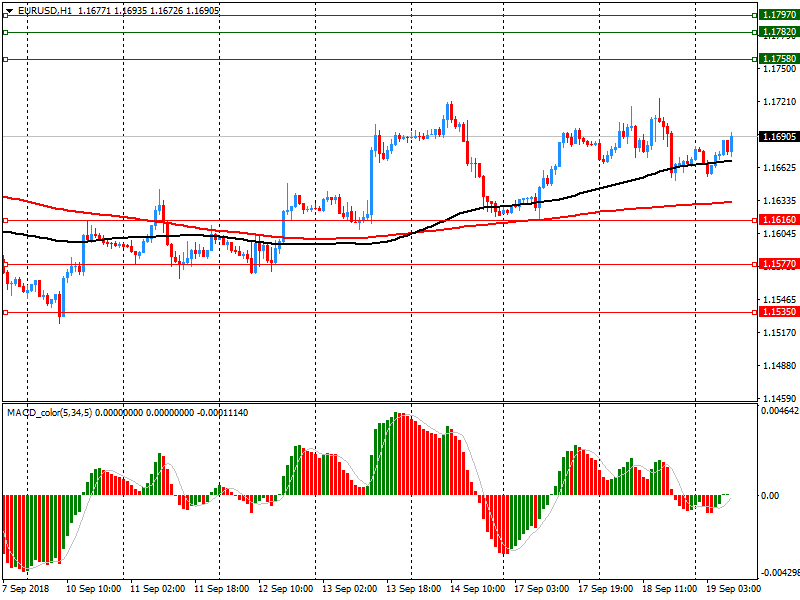
Task: Open the EURUSD,H1 chart dropdown arrow
Action: pos(9,10)
